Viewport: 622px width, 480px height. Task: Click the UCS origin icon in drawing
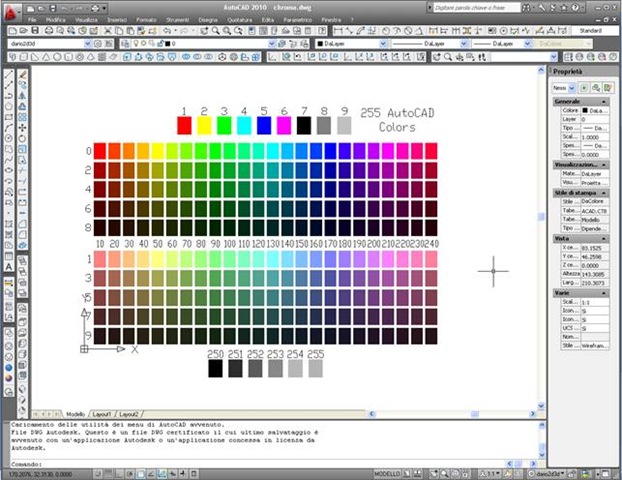click(x=84, y=349)
